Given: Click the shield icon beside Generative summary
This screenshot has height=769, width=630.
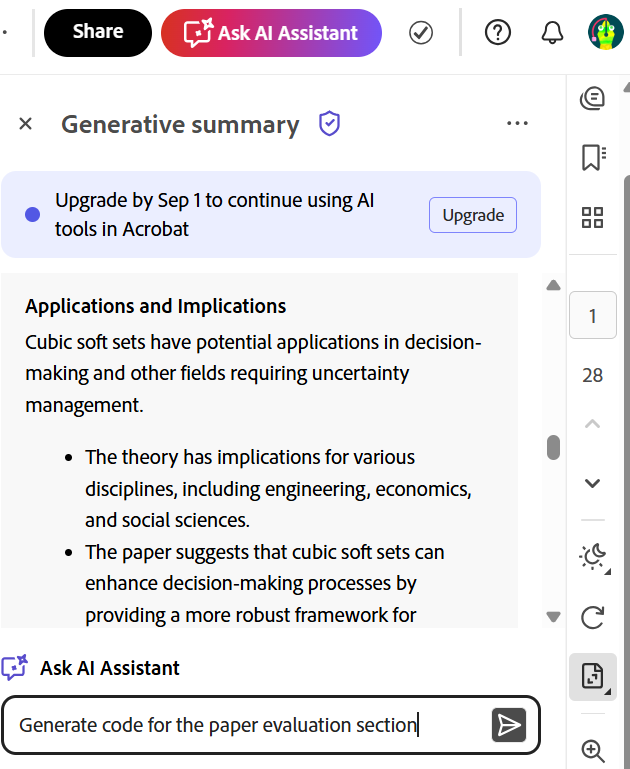Looking at the screenshot, I should pos(329,124).
